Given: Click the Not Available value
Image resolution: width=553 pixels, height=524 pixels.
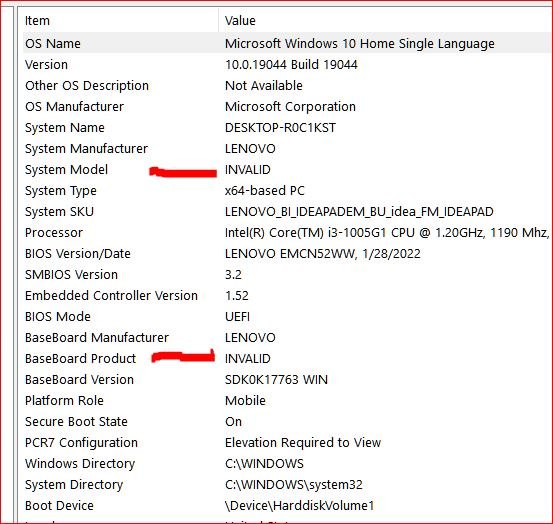Looking at the screenshot, I should (264, 86).
